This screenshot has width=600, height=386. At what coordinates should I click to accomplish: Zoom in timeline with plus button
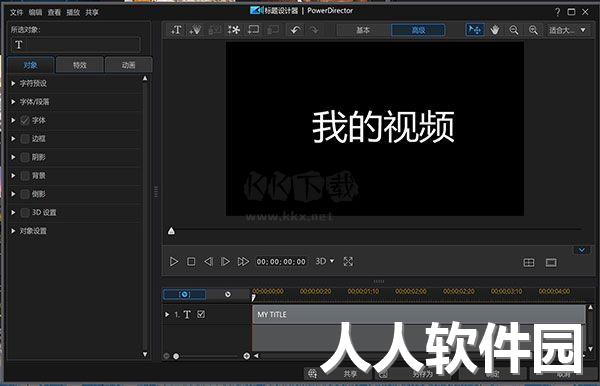(x=247, y=356)
